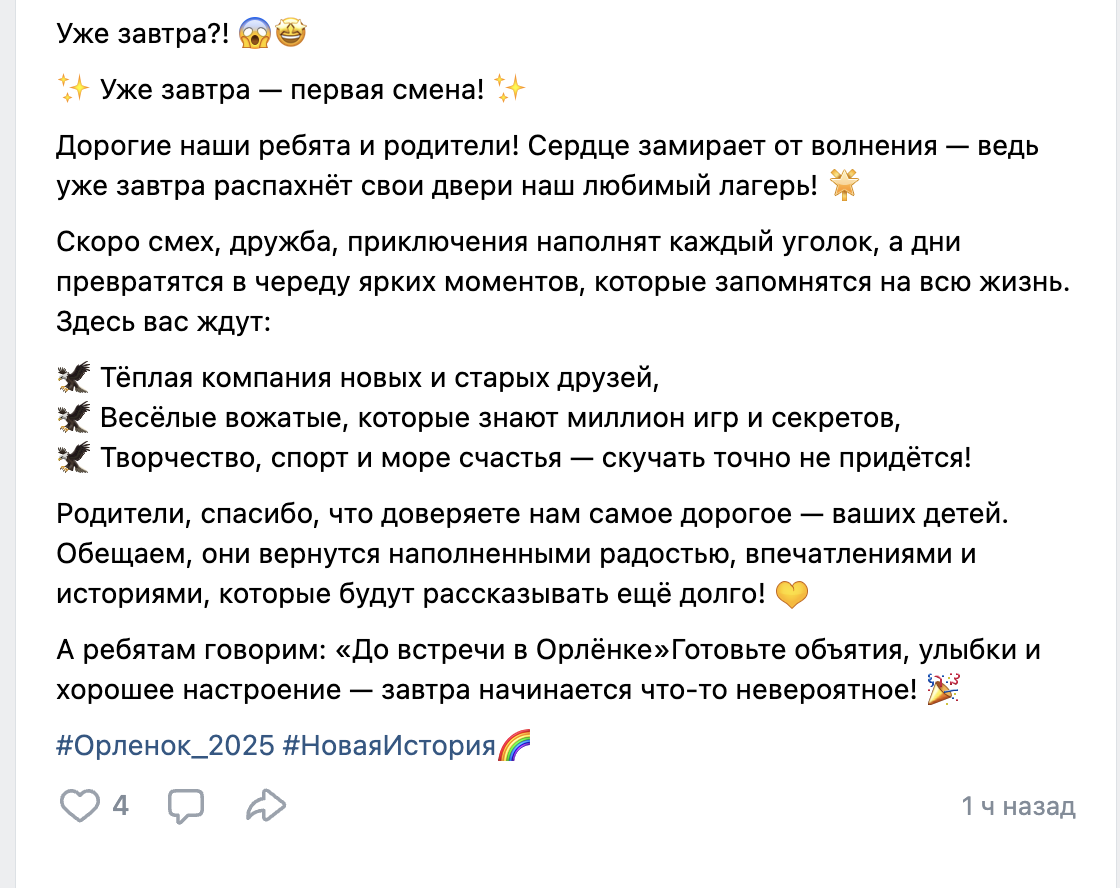Screen dimensions: 1120x888
Task: Open the #НоваяИстория hashtag link
Action: (389, 745)
